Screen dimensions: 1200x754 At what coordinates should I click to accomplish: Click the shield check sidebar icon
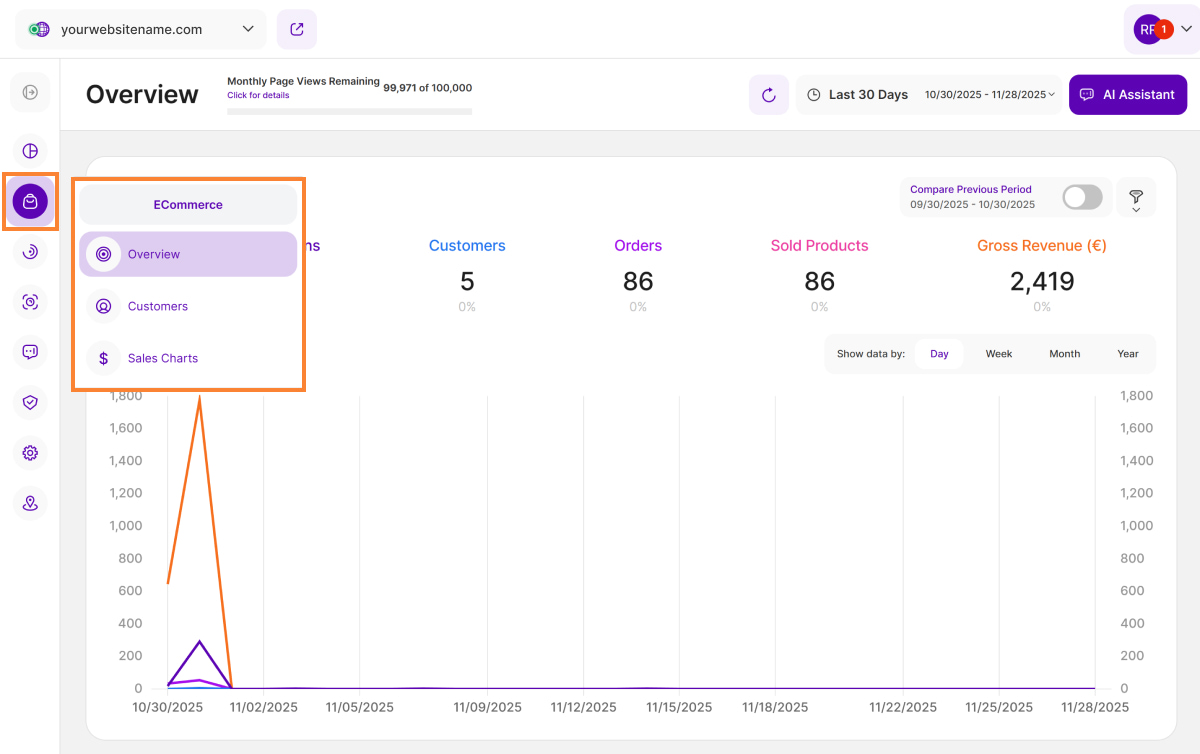30,402
